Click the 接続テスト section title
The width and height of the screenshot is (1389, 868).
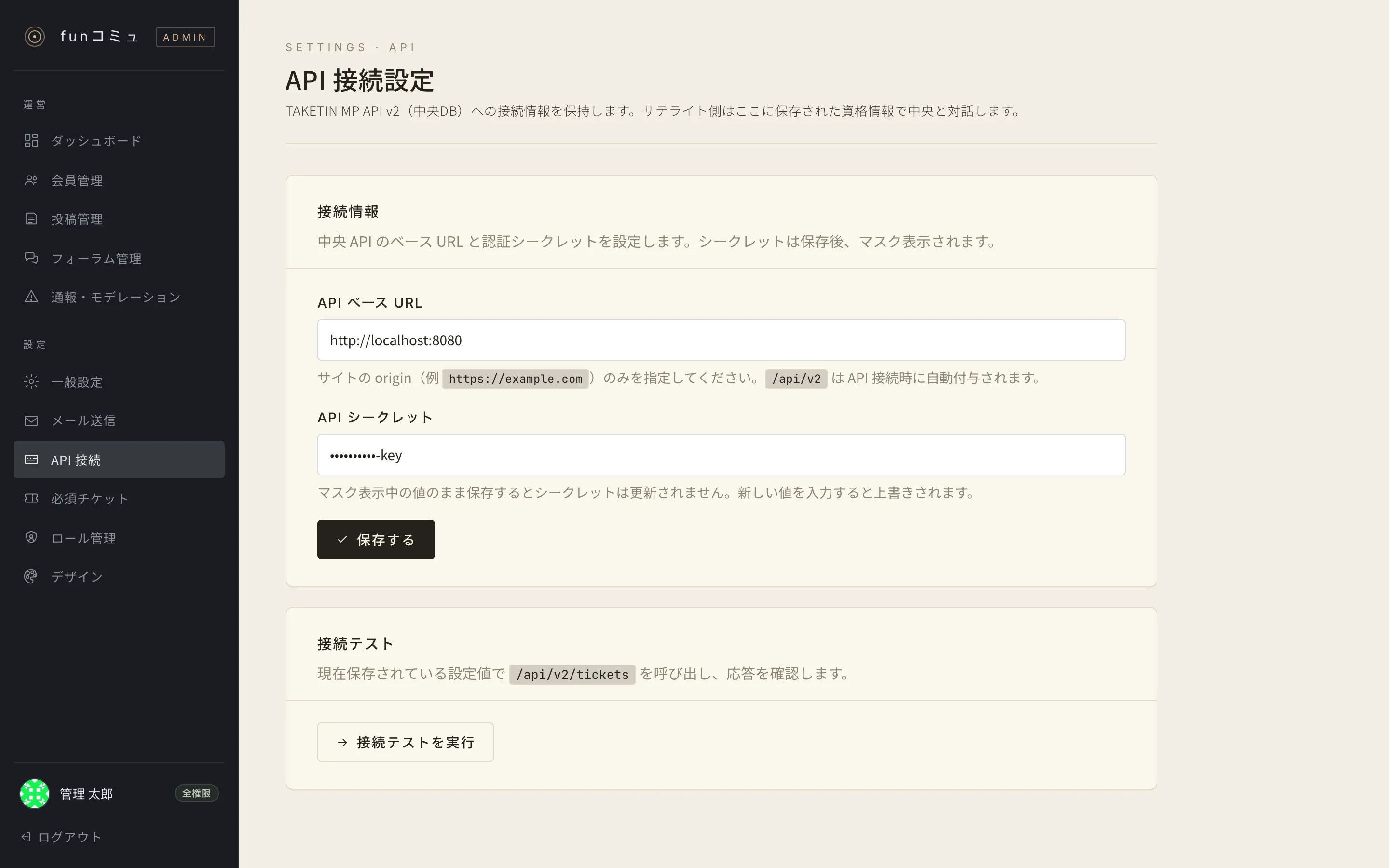355,644
